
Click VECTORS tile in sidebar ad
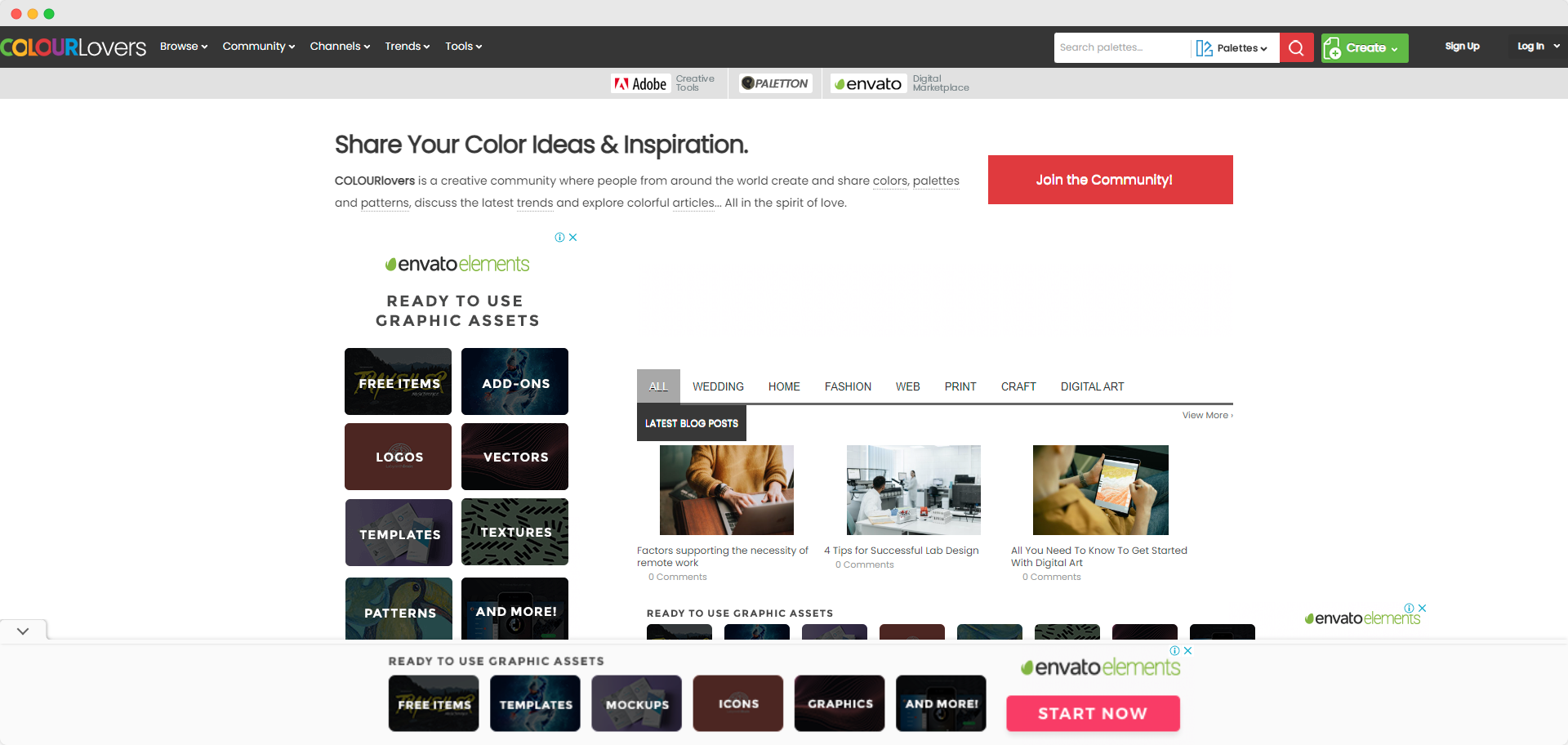[514, 457]
